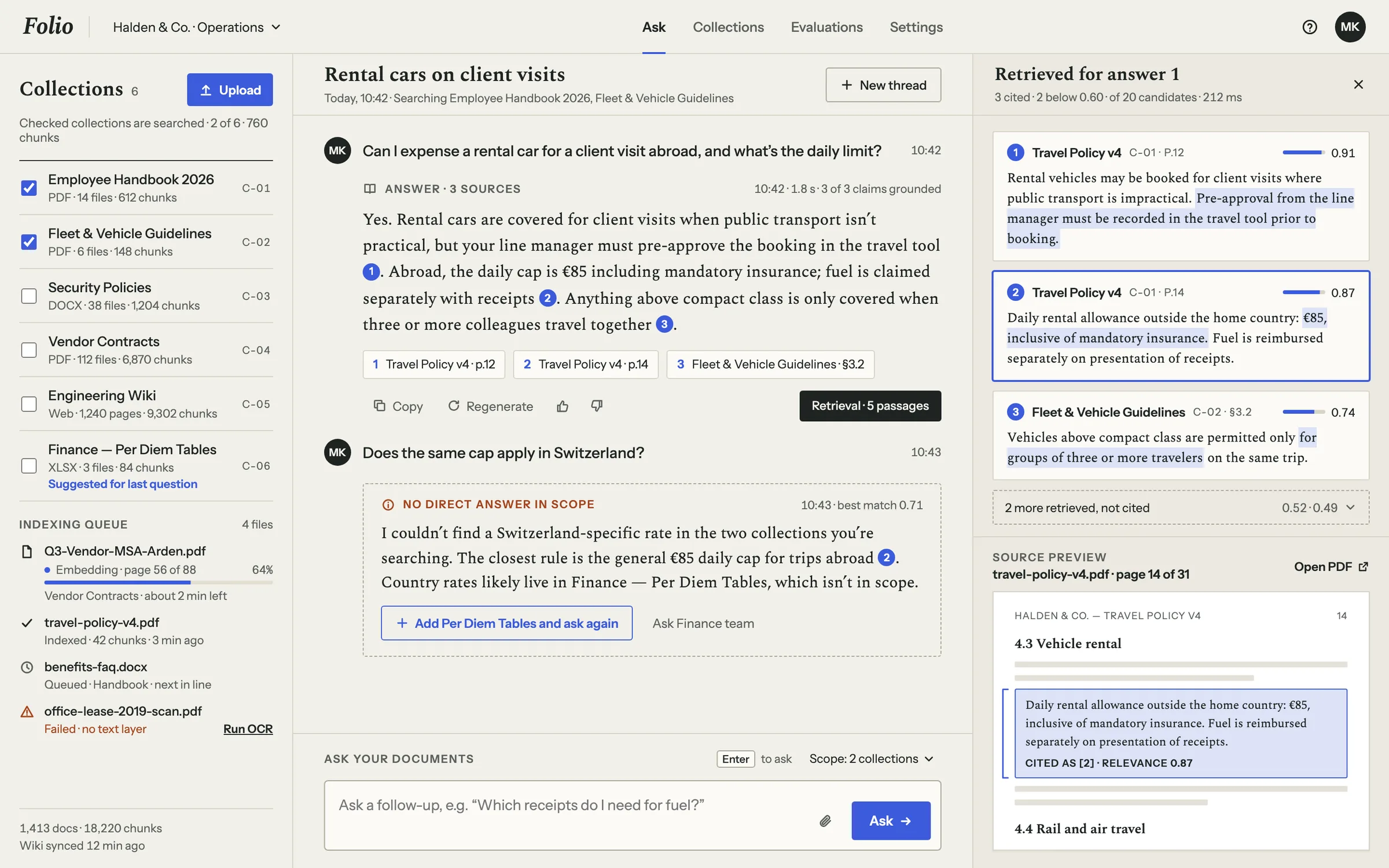Open the help icon in header

click(1309, 27)
